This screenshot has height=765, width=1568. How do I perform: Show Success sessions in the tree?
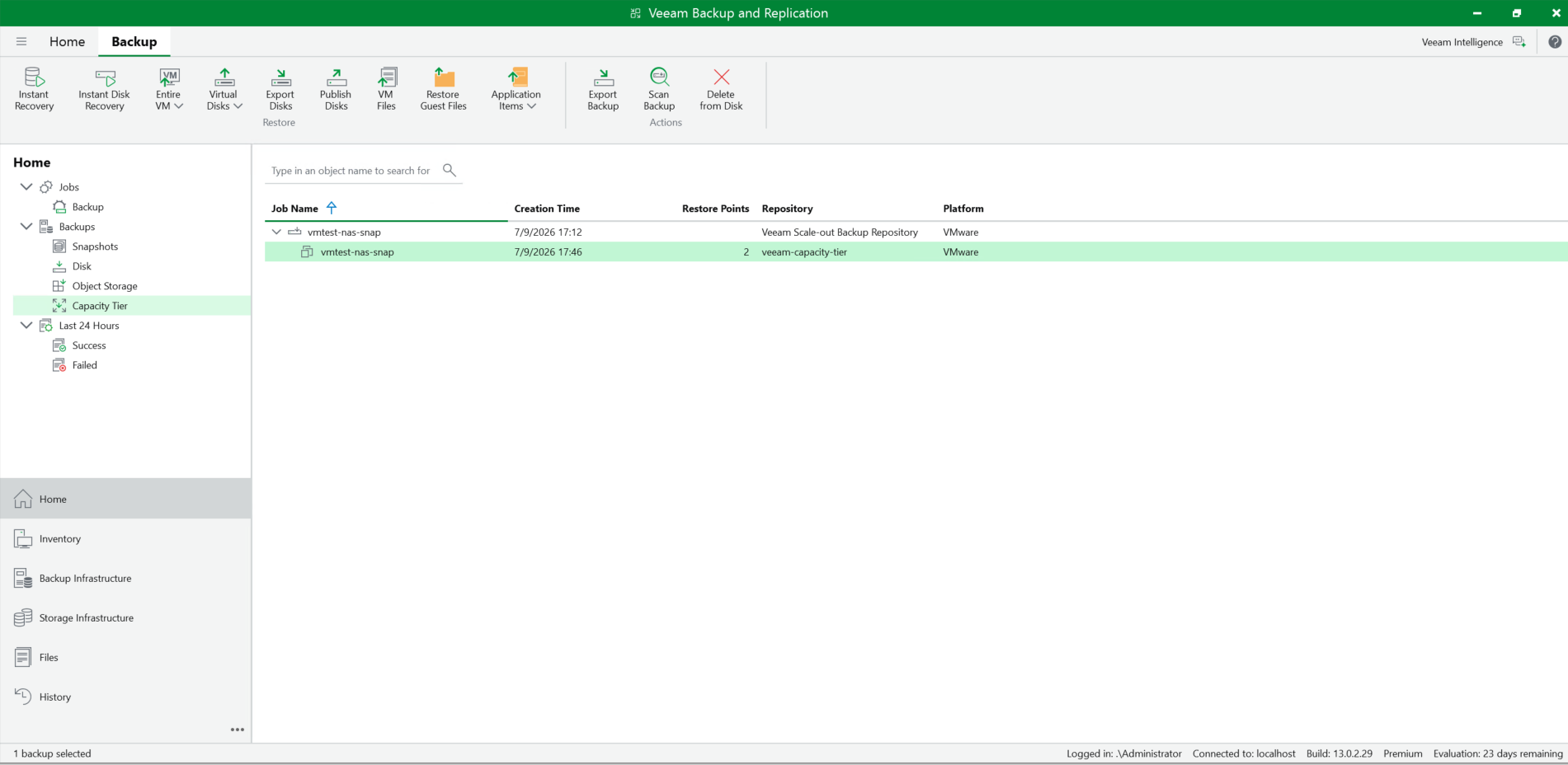(x=89, y=345)
